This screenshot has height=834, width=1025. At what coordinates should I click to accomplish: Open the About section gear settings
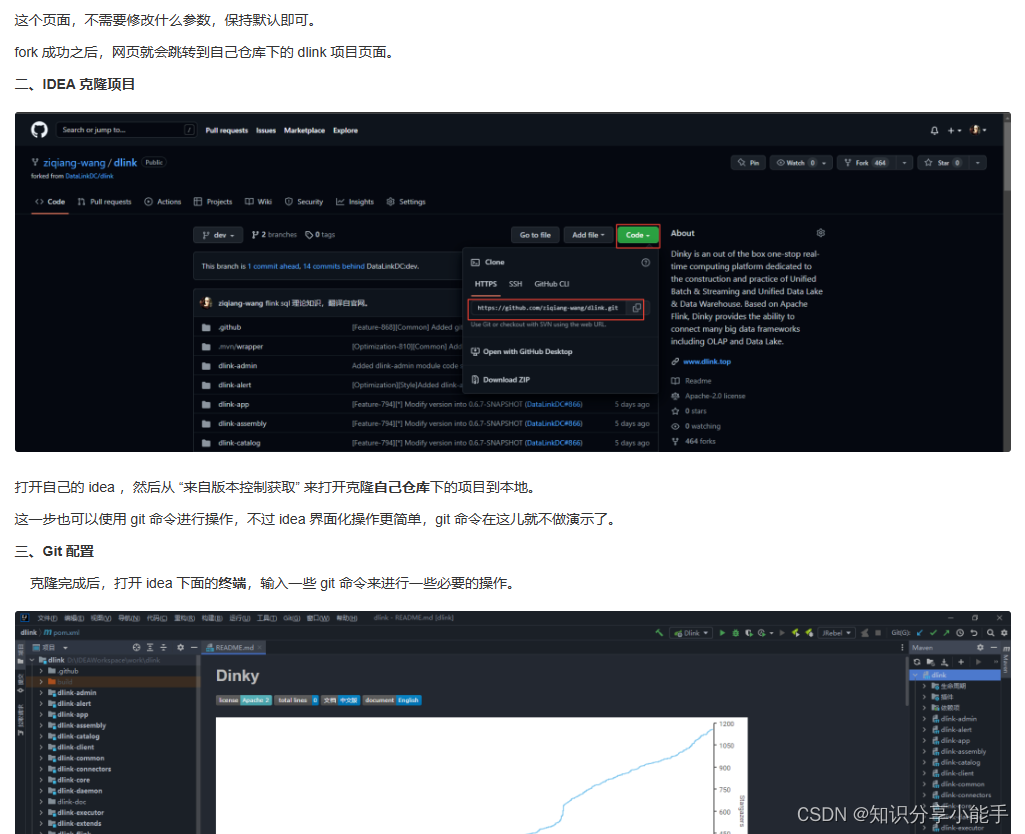pos(820,233)
